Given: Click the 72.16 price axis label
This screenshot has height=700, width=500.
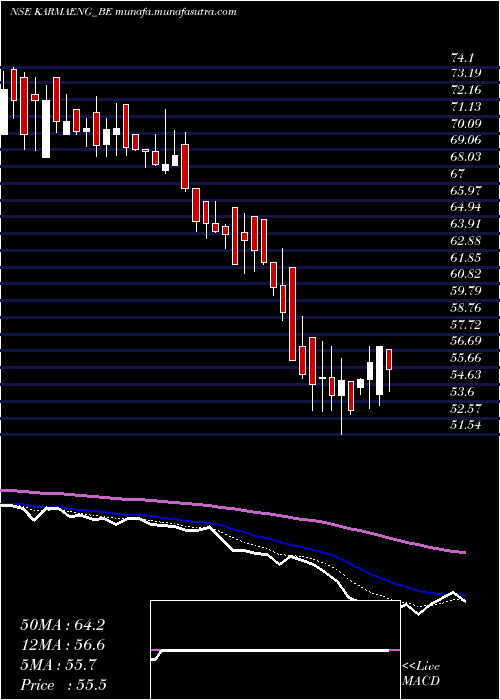Looking at the screenshot, I should tap(466, 90).
